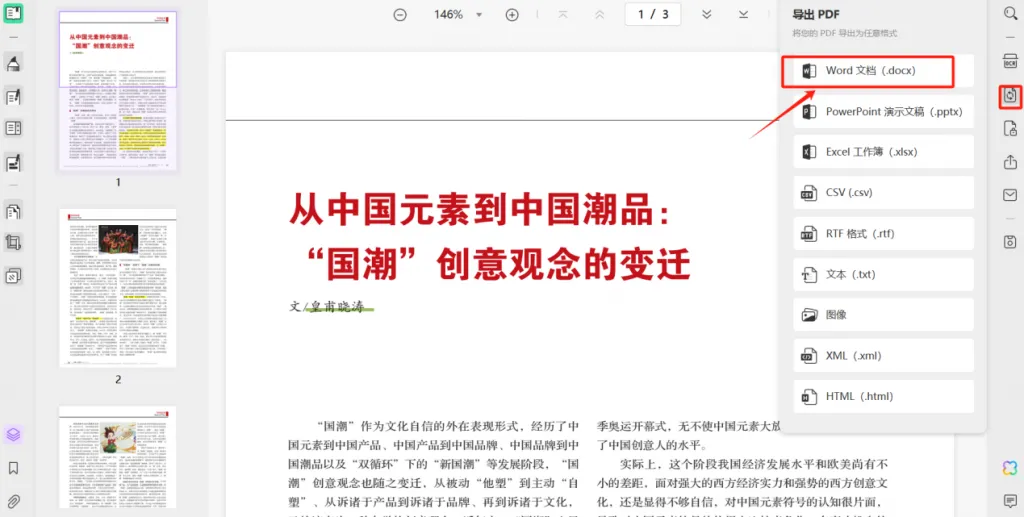The width and height of the screenshot is (1024, 517).
Task: Open the bookmarks panel
Action: pyautogui.click(x=13, y=468)
